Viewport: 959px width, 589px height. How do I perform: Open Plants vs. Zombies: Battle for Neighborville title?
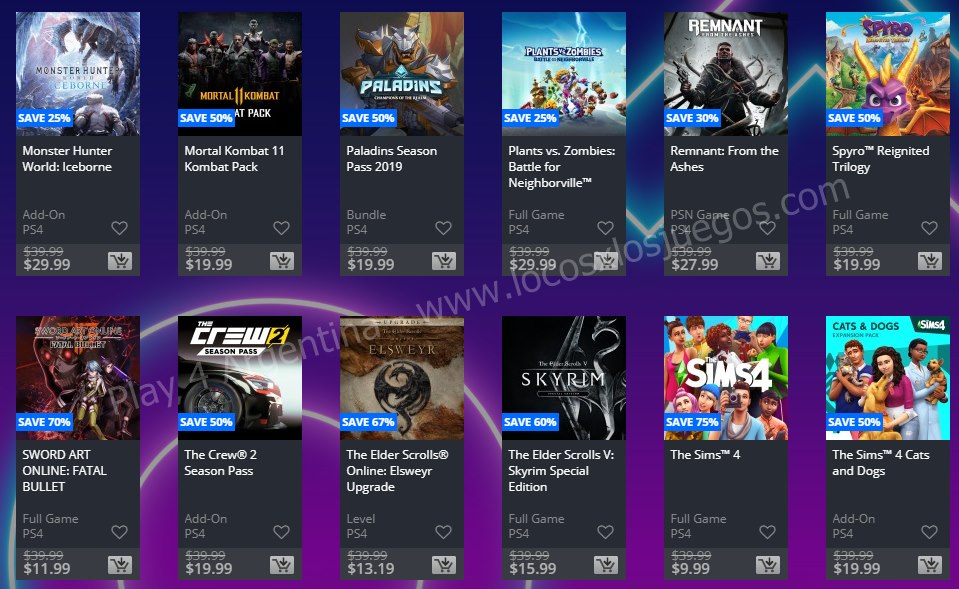tap(561, 166)
